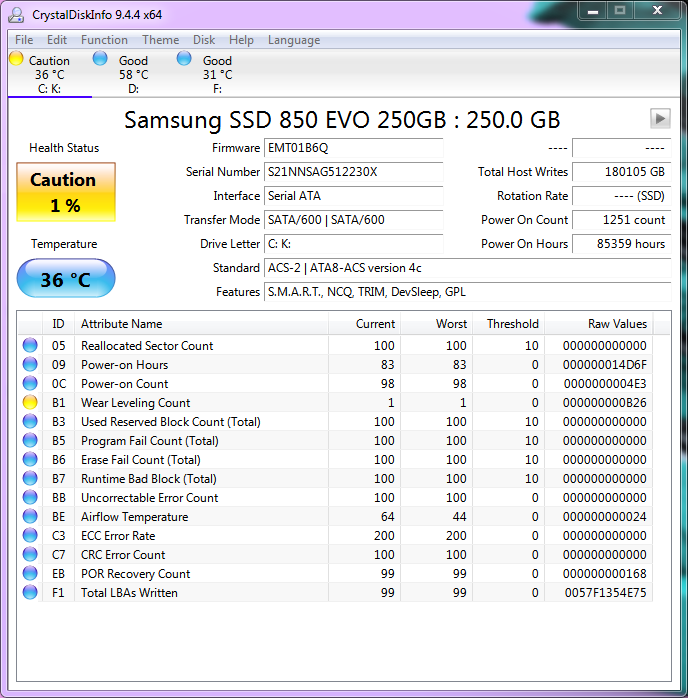The height and width of the screenshot is (698, 688).
Task: Click the status orb for Airflow Temperature
Action: click(x=30, y=516)
